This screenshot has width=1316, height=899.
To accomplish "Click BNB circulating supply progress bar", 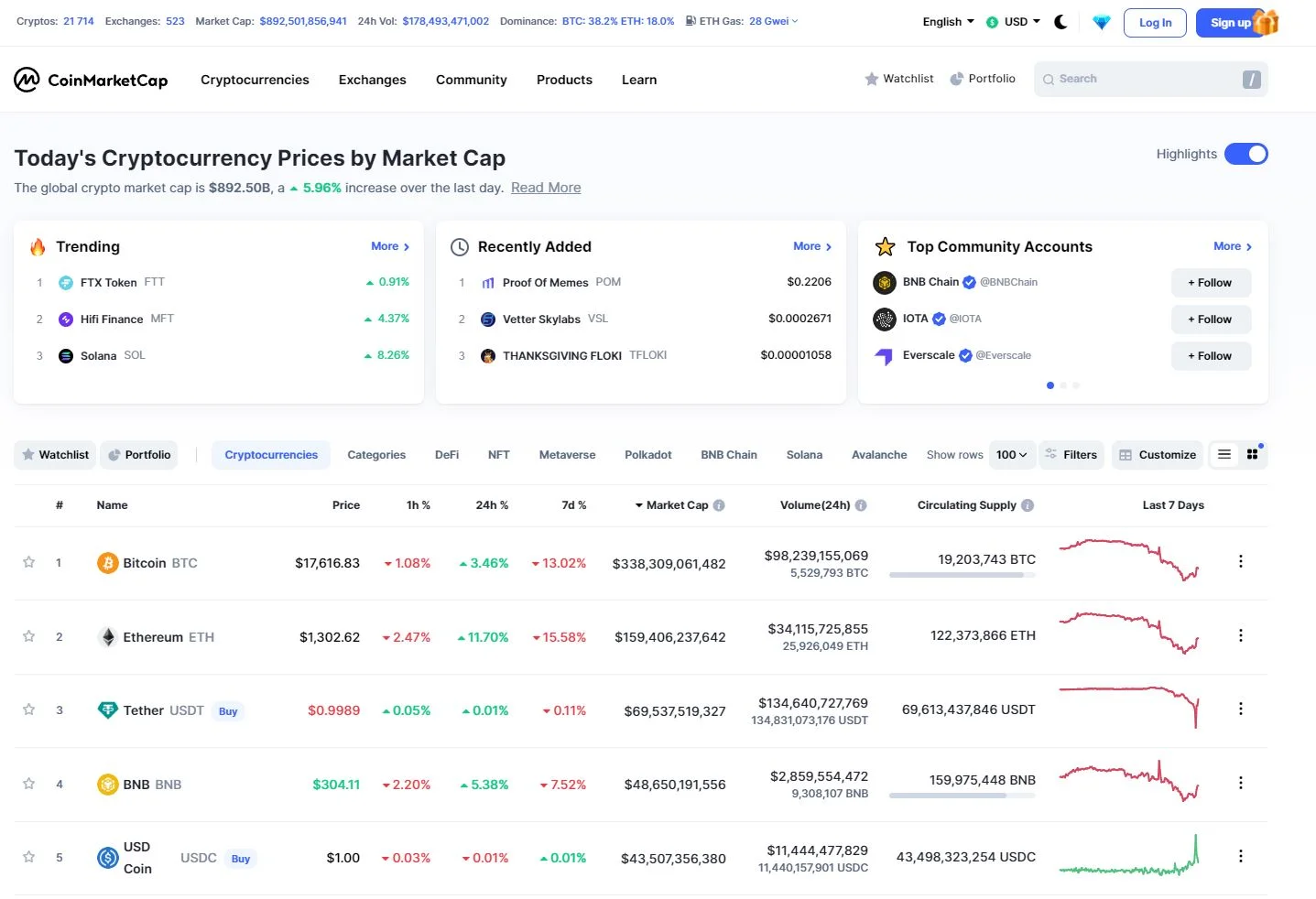I will pos(963,796).
